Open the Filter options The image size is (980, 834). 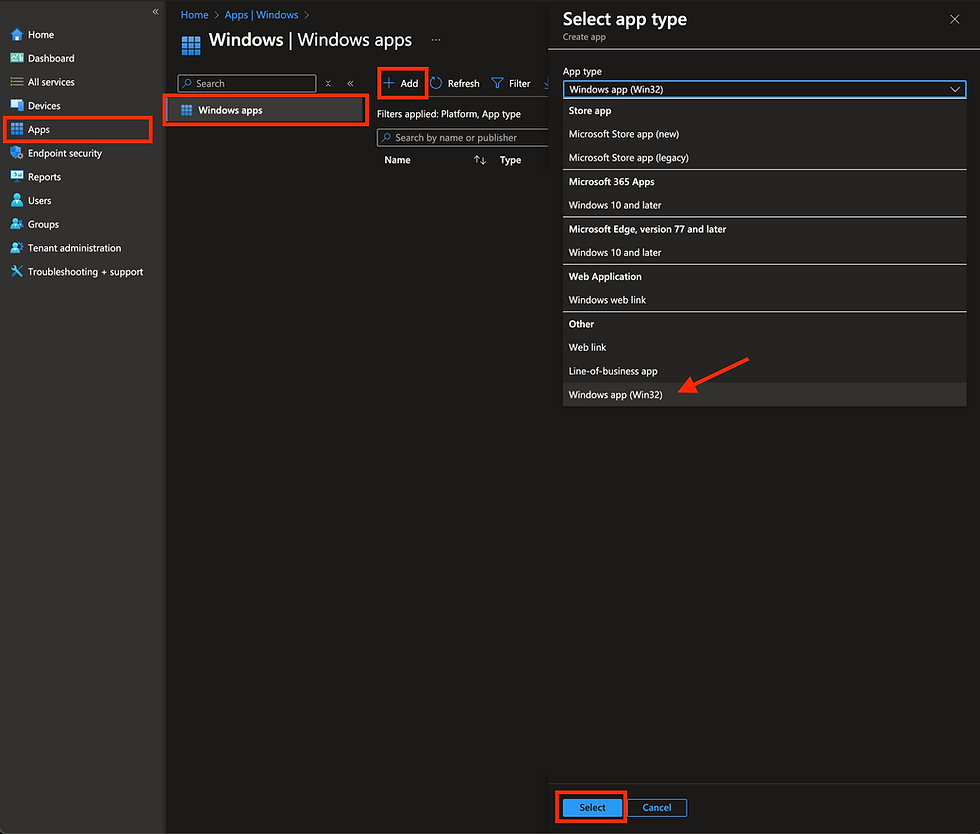(x=512, y=83)
